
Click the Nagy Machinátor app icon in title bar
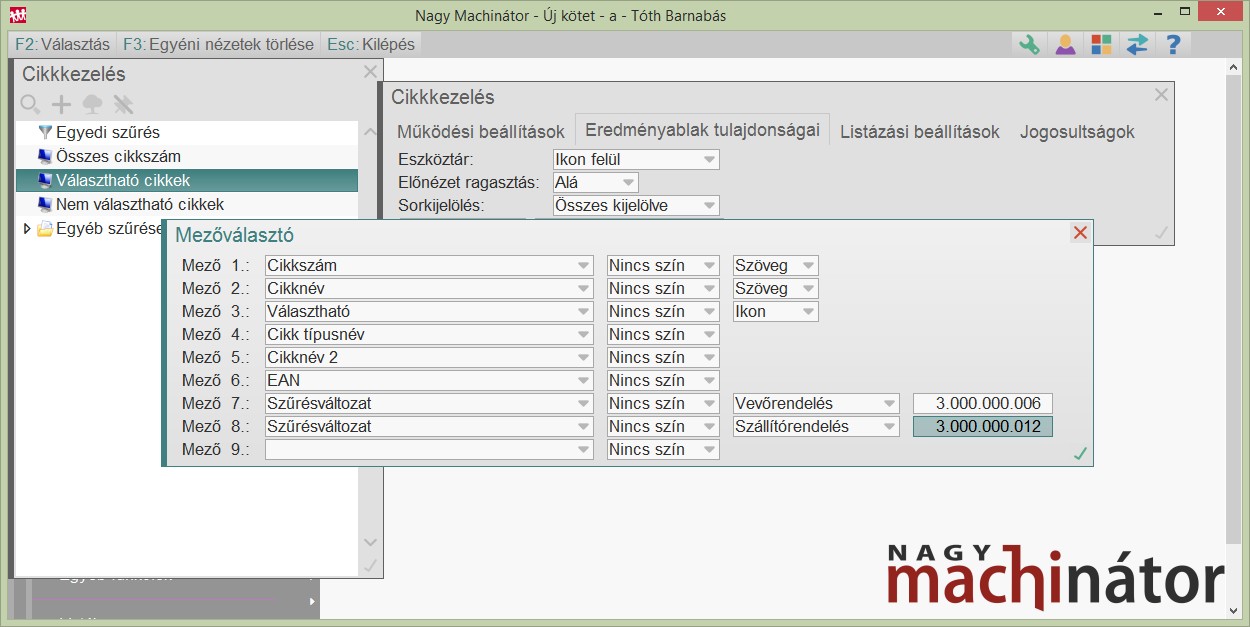pos(17,15)
